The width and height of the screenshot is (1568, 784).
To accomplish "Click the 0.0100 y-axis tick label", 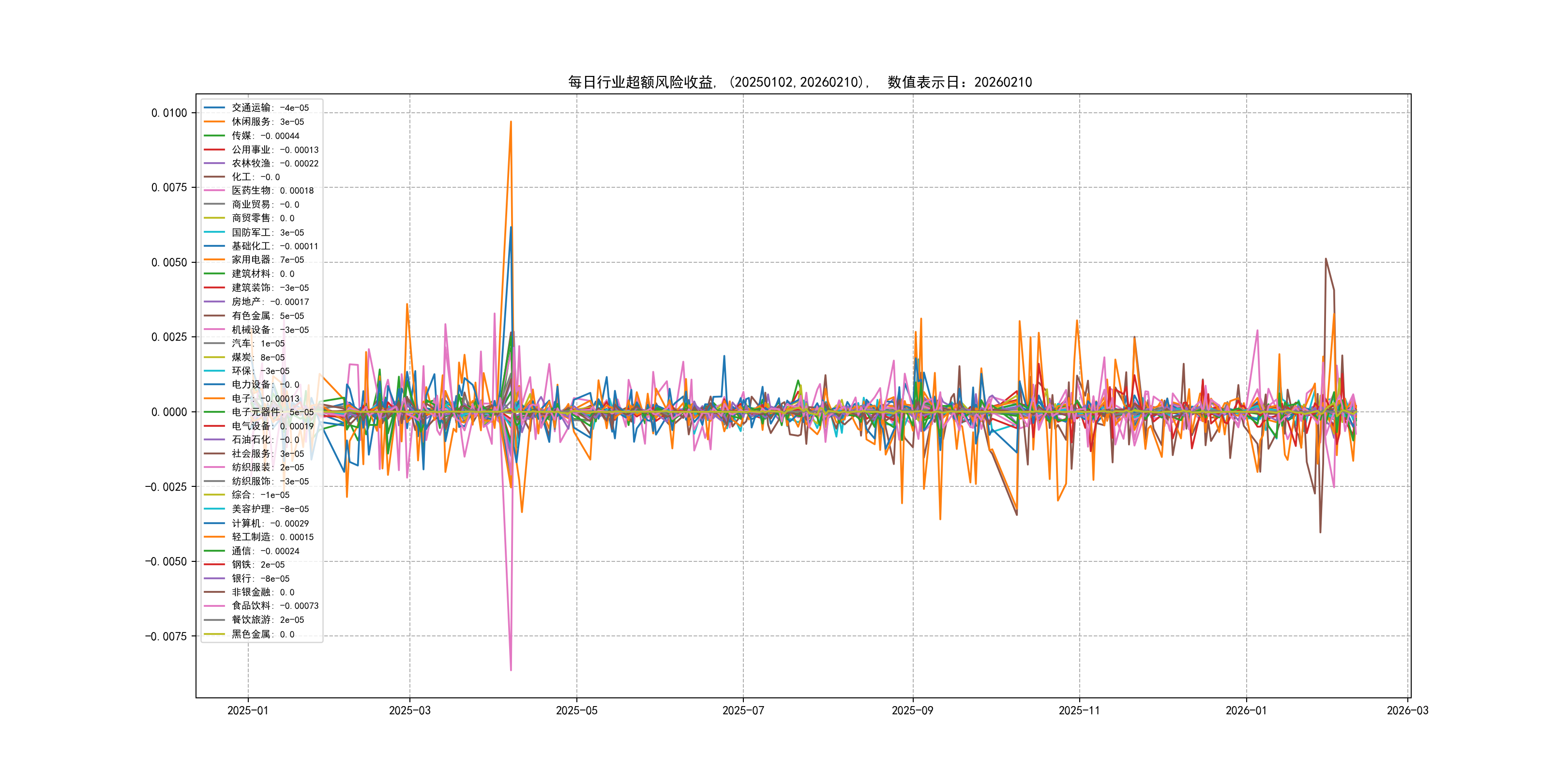I will point(169,113).
